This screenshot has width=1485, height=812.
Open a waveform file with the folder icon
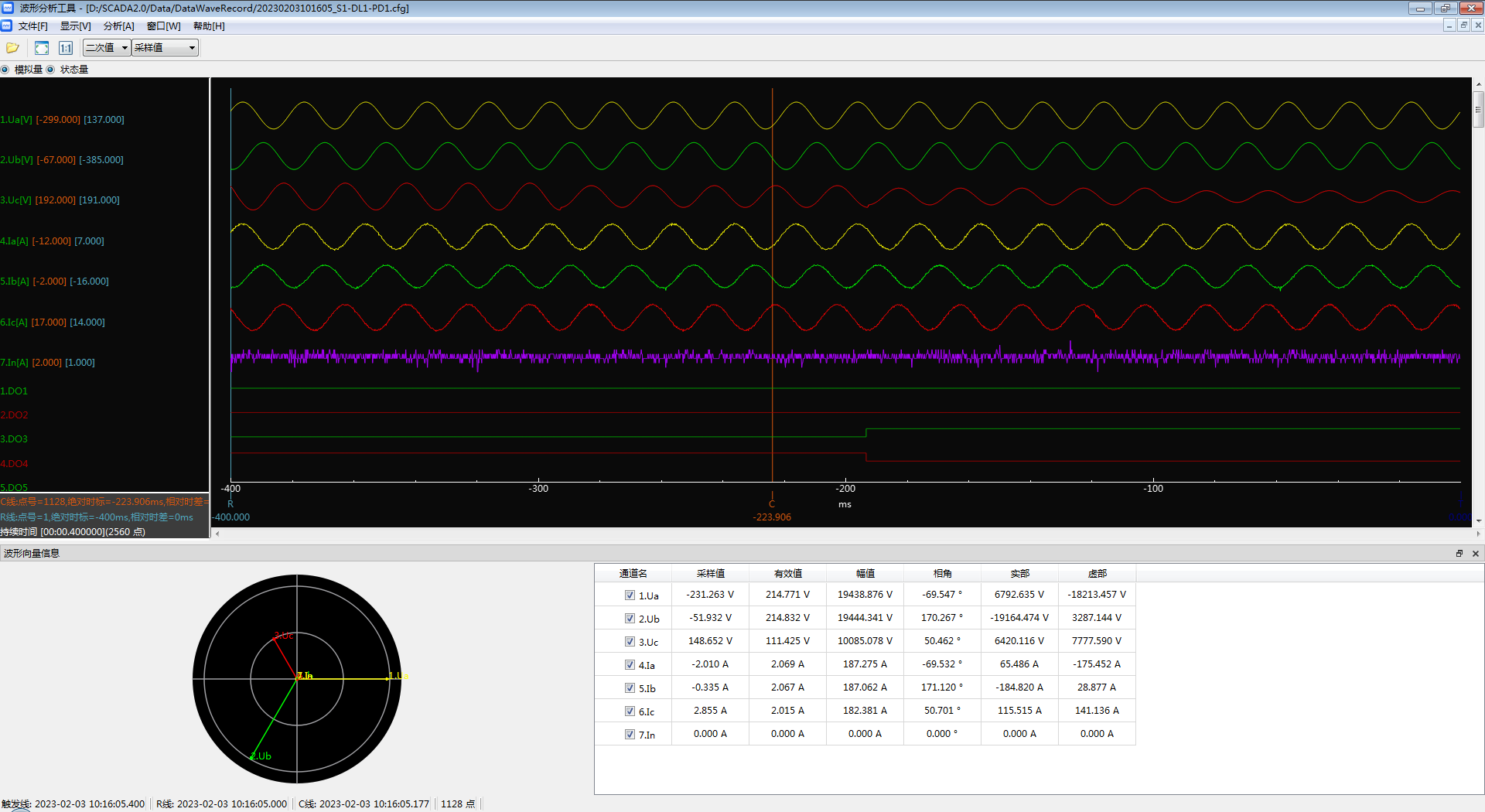click(12, 48)
